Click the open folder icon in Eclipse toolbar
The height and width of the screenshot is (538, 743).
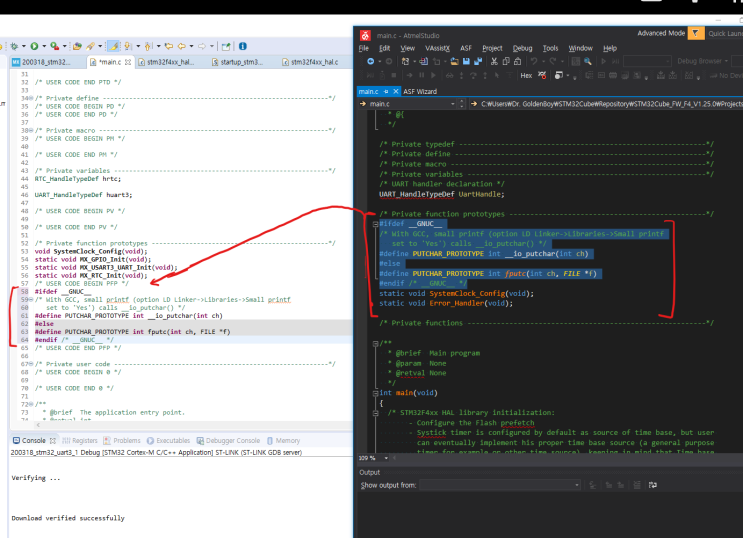pyautogui.click(x=77, y=46)
